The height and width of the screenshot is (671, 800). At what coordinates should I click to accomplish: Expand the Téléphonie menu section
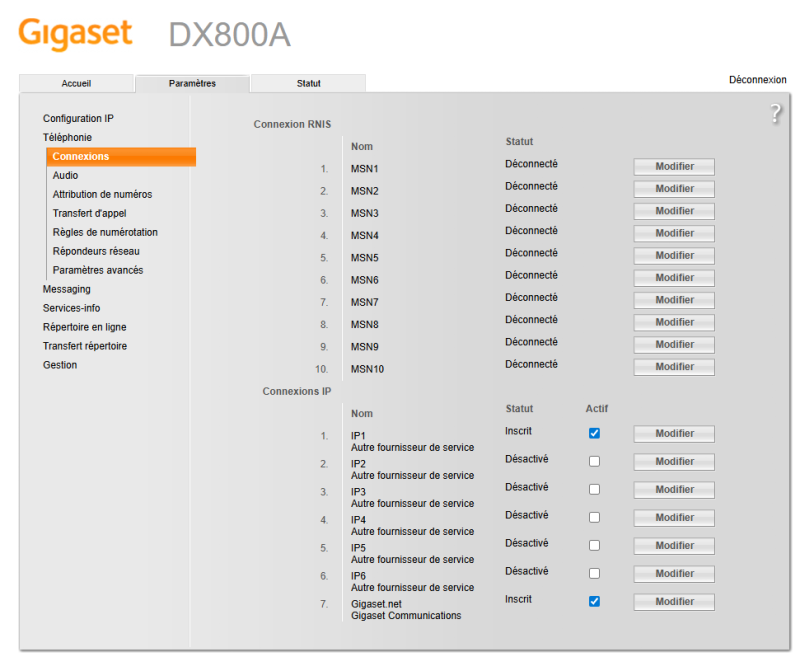point(67,137)
